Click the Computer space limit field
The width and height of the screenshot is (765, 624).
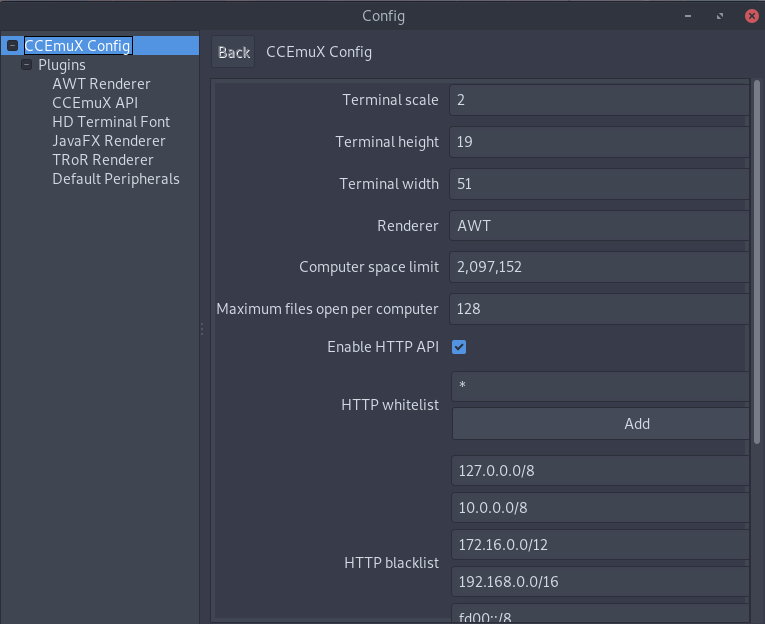pyautogui.click(x=599, y=267)
